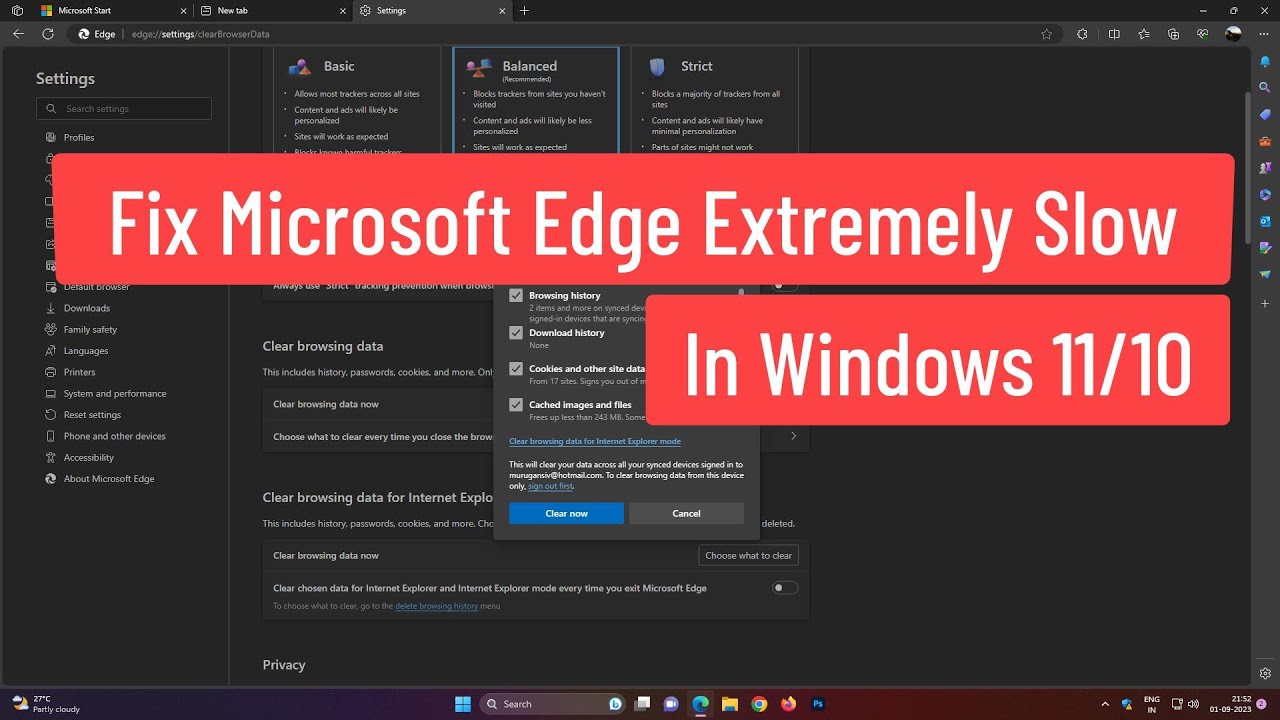
Task: Open Outlook in the Edge sidebar
Action: pos(1265,221)
